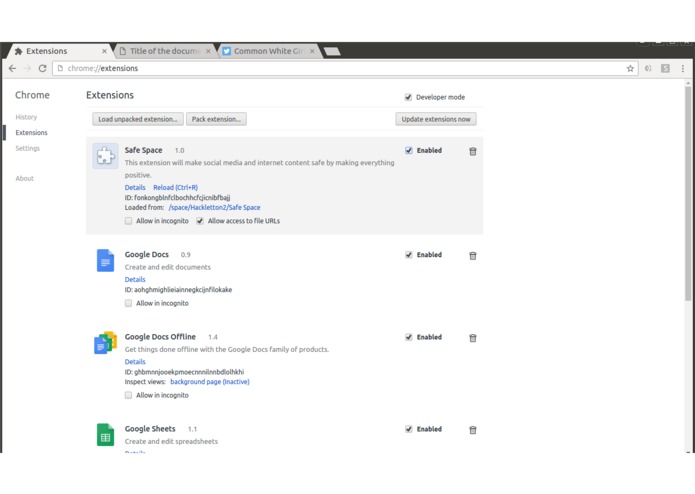Close the Title of the document tab
Image resolution: width=695 pixels, height=494 pixels.
tap(208, 51)
